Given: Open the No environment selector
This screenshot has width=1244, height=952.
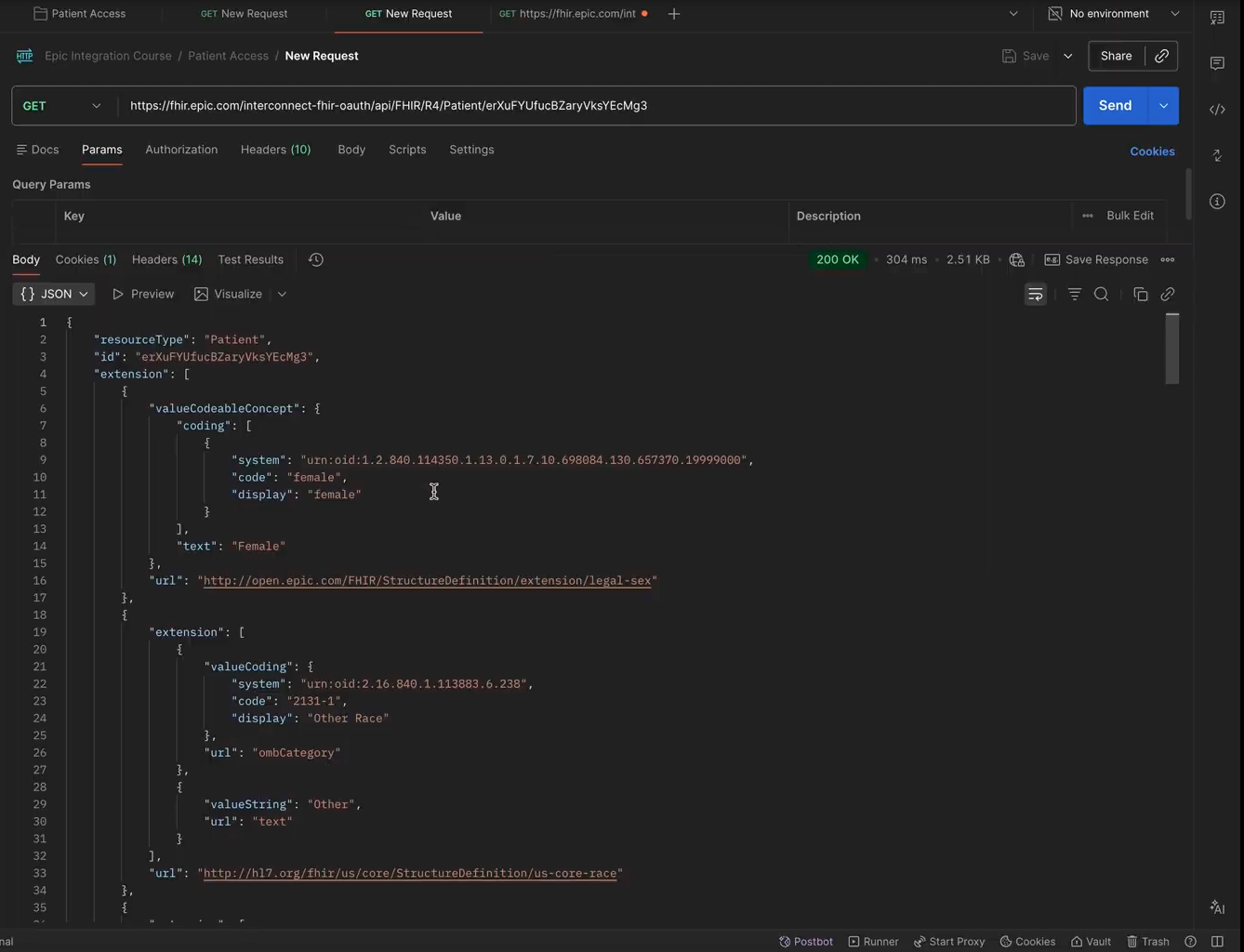Looking at the screenshot, I should pos(1114,14).
